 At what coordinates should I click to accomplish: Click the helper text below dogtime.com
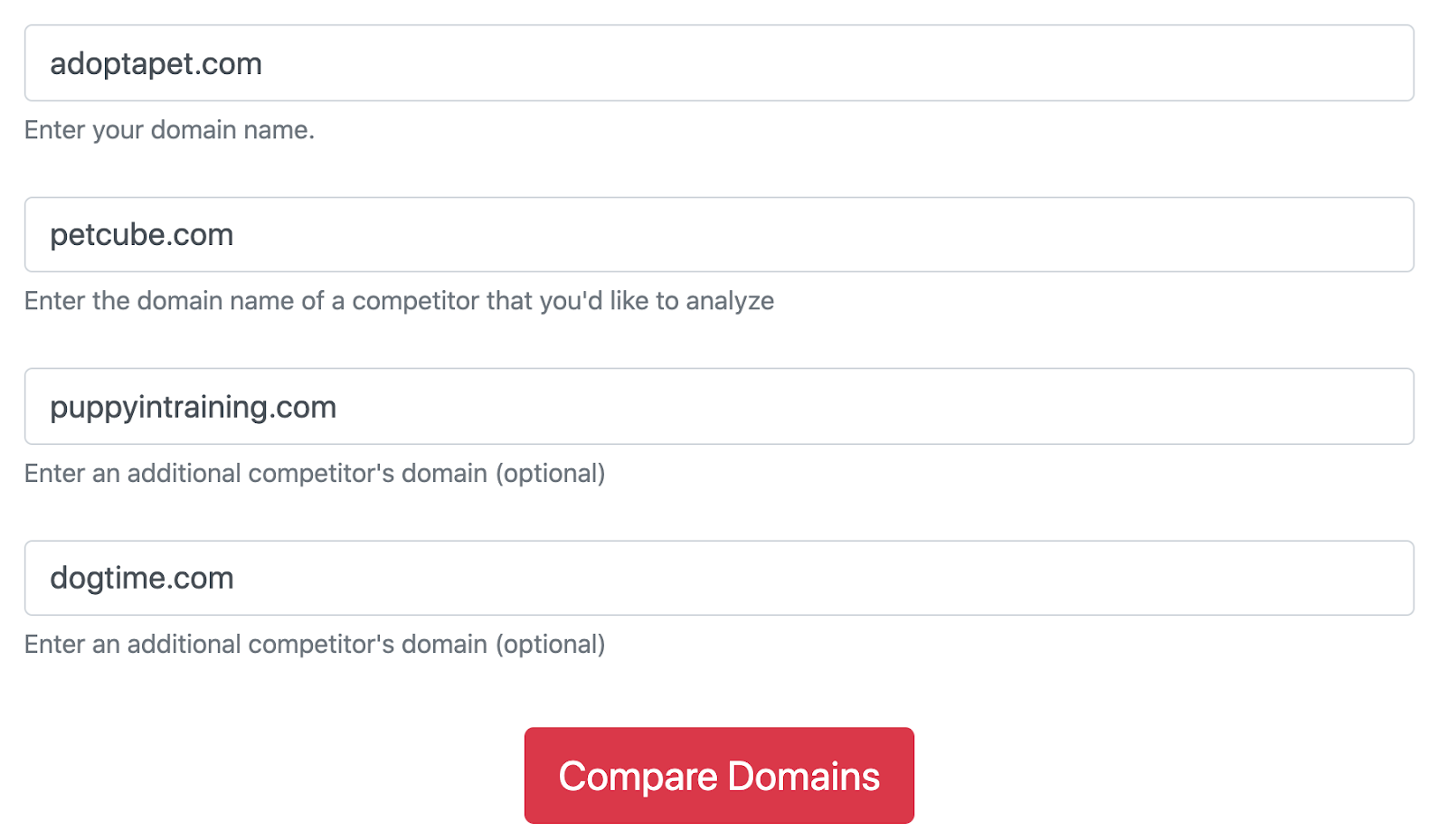315,645
